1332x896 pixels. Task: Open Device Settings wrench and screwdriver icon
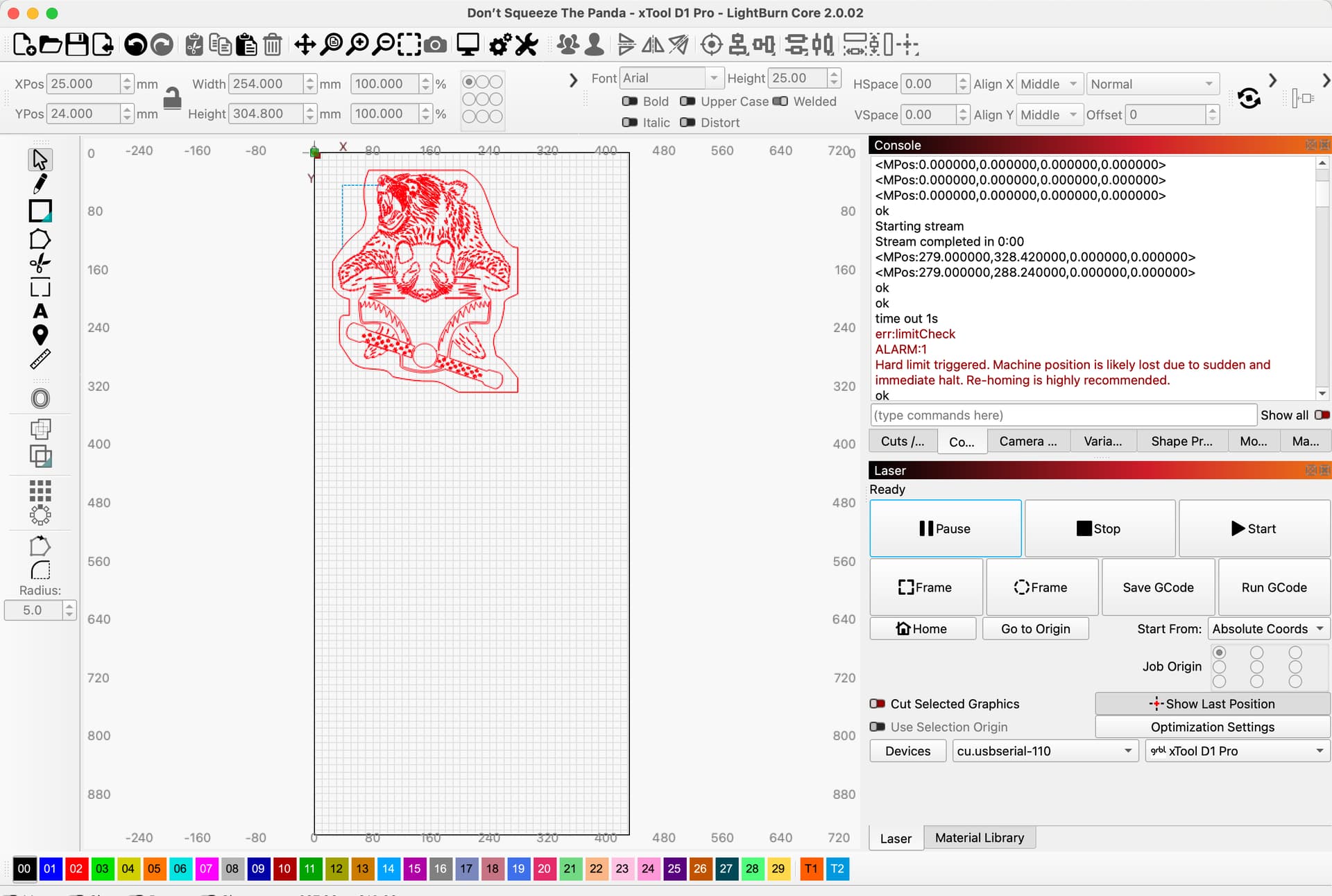click(527, 45)
